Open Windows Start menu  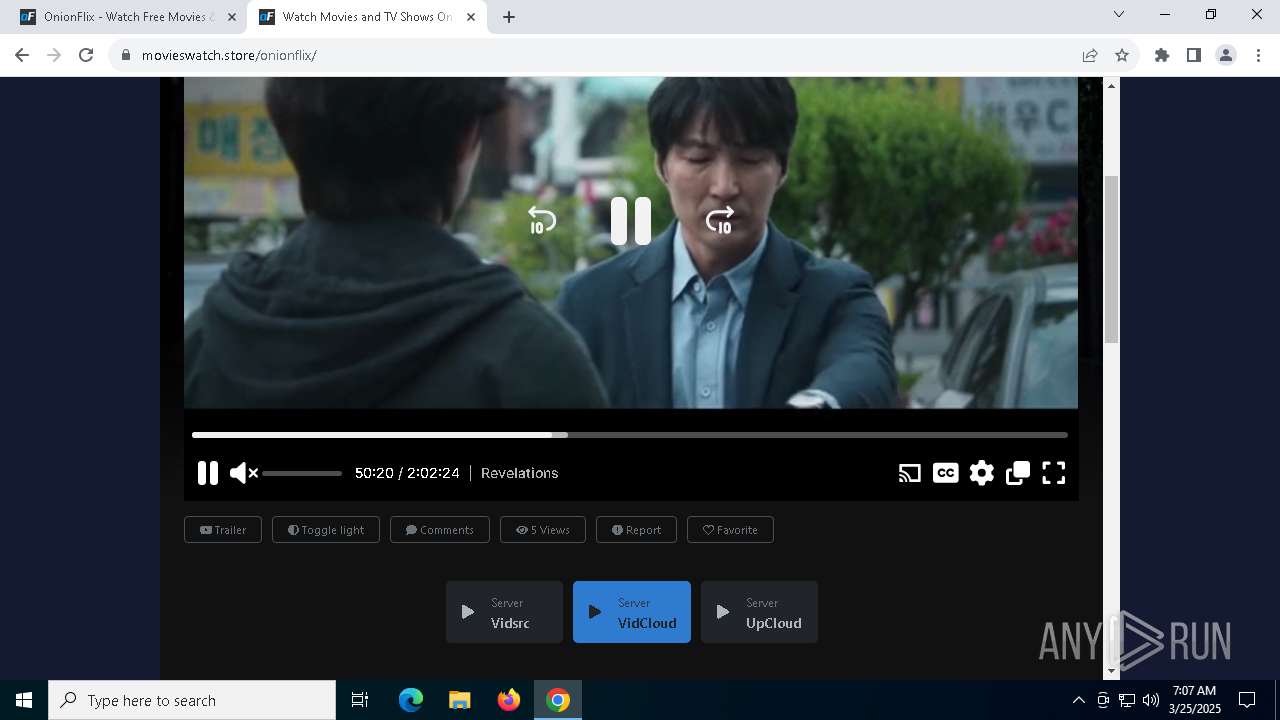pyautogui.click(x=24, y=700)
